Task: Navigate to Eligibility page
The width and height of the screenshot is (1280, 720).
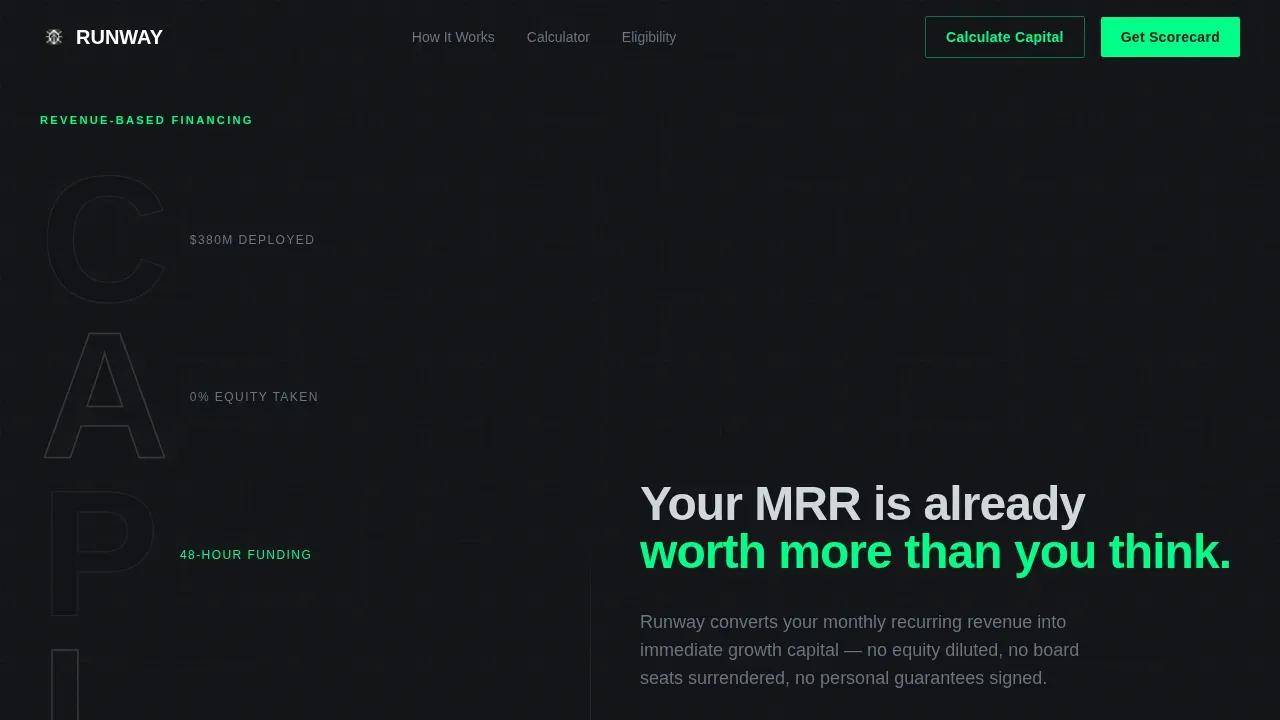Action: 649,37
